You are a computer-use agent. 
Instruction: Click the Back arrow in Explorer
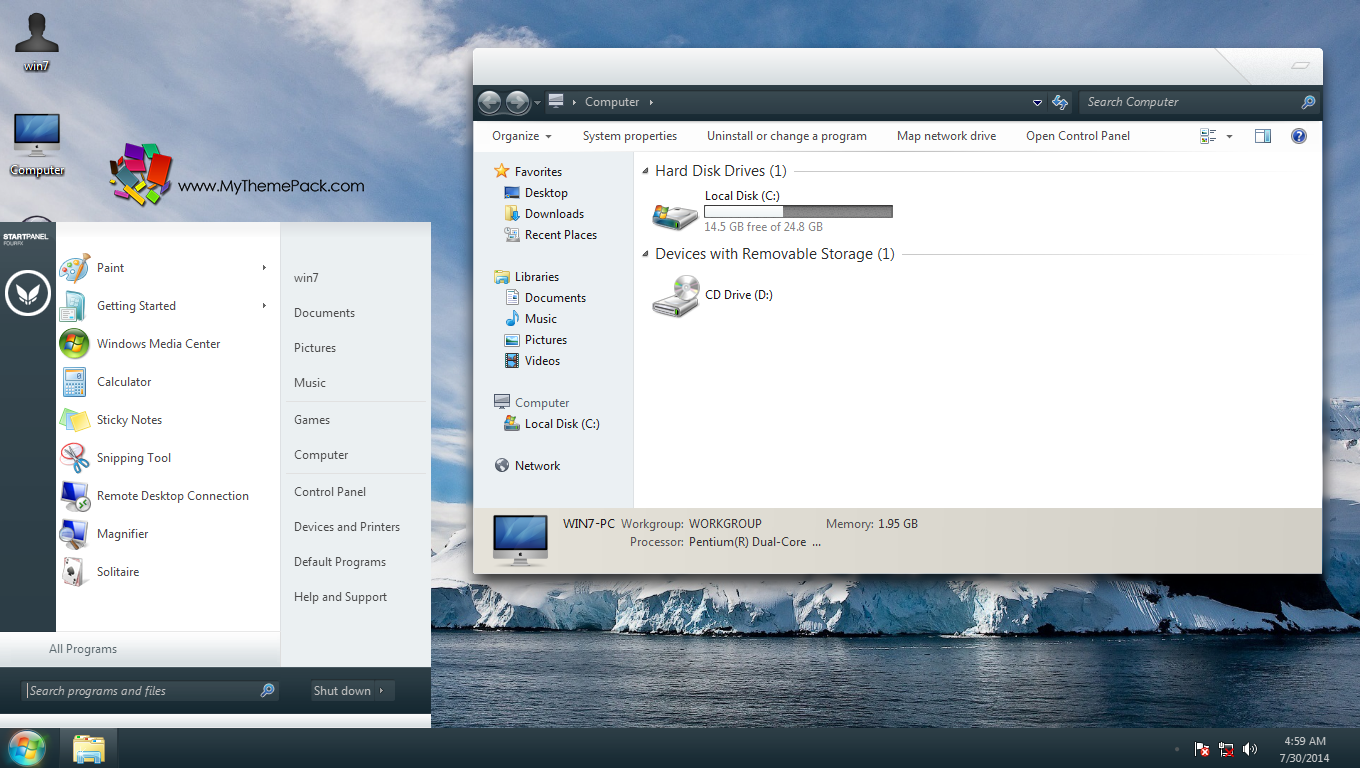490,102
